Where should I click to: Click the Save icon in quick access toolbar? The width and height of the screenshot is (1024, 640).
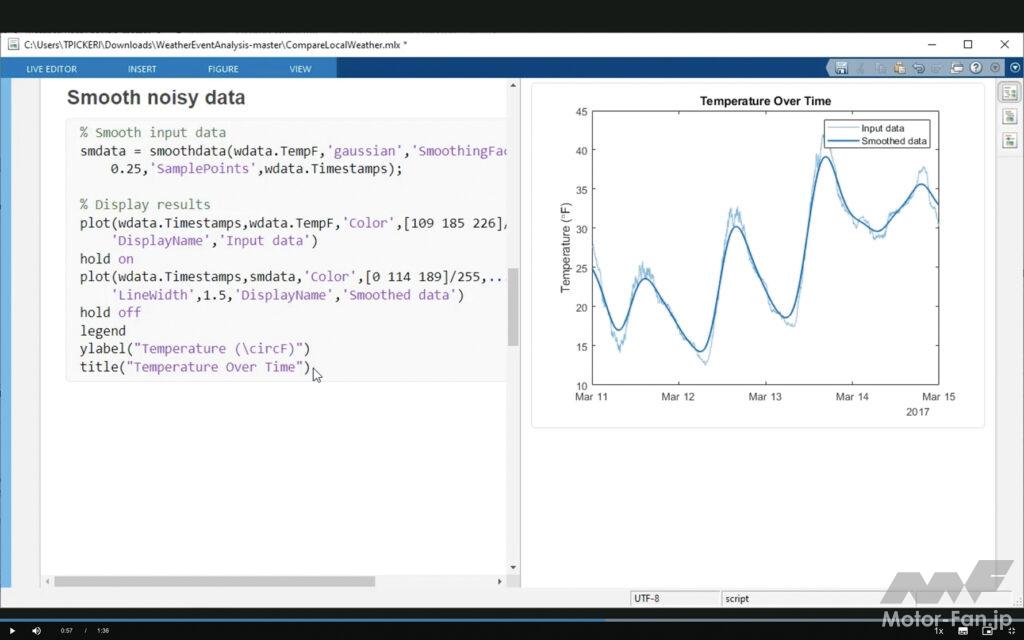pyautogui.click(x=841, y=68)
